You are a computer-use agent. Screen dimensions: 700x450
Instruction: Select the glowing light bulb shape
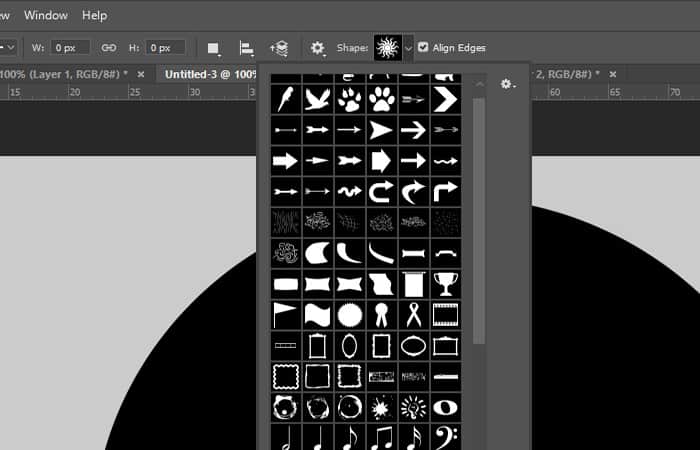click(x=413, y=408)
